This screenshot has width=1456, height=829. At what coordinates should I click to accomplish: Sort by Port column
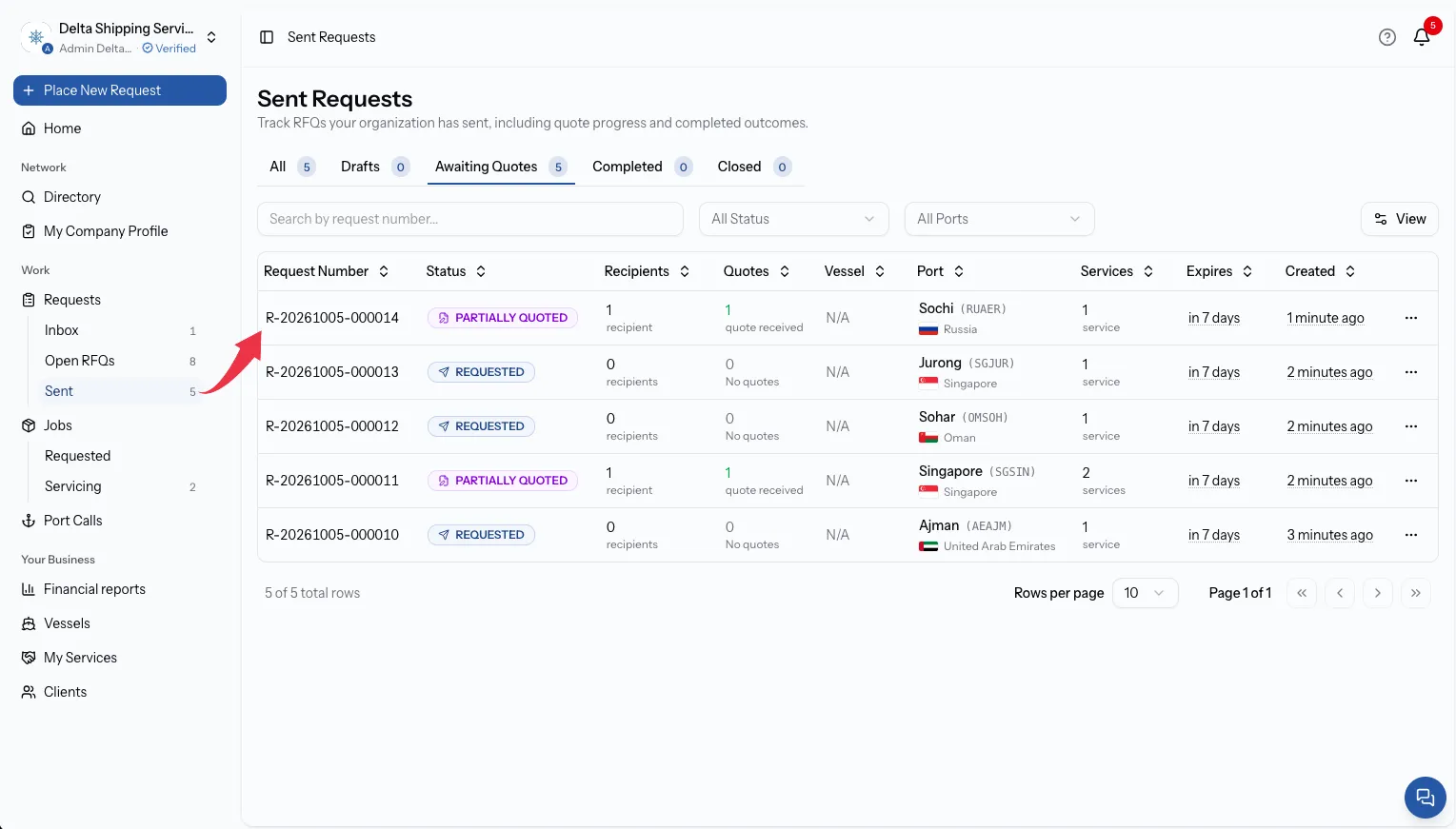click(941, 271)
